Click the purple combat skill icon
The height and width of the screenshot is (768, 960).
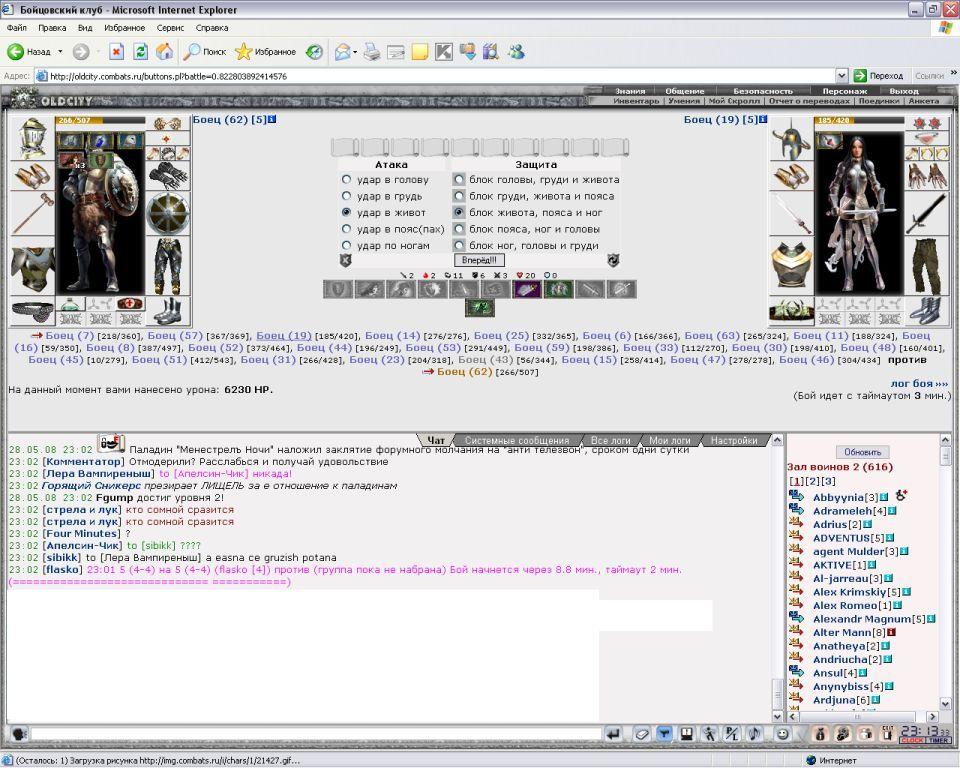(527, 289)
